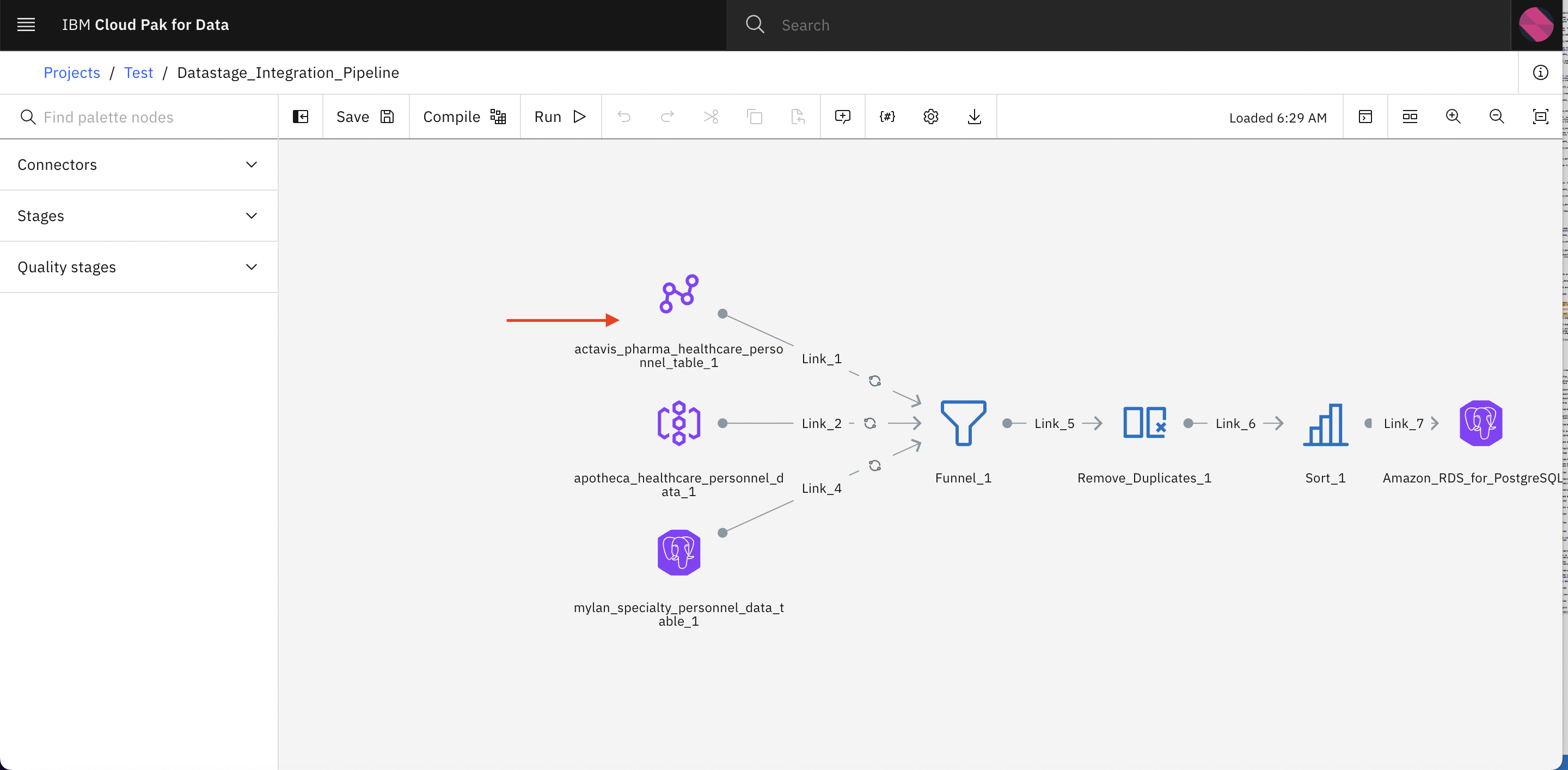Image resolution: width=1568 pixels, height=770 pixels.
Task: Select the mylan_specialty PostgreSQL node icon
Action: tap(679, 553)
